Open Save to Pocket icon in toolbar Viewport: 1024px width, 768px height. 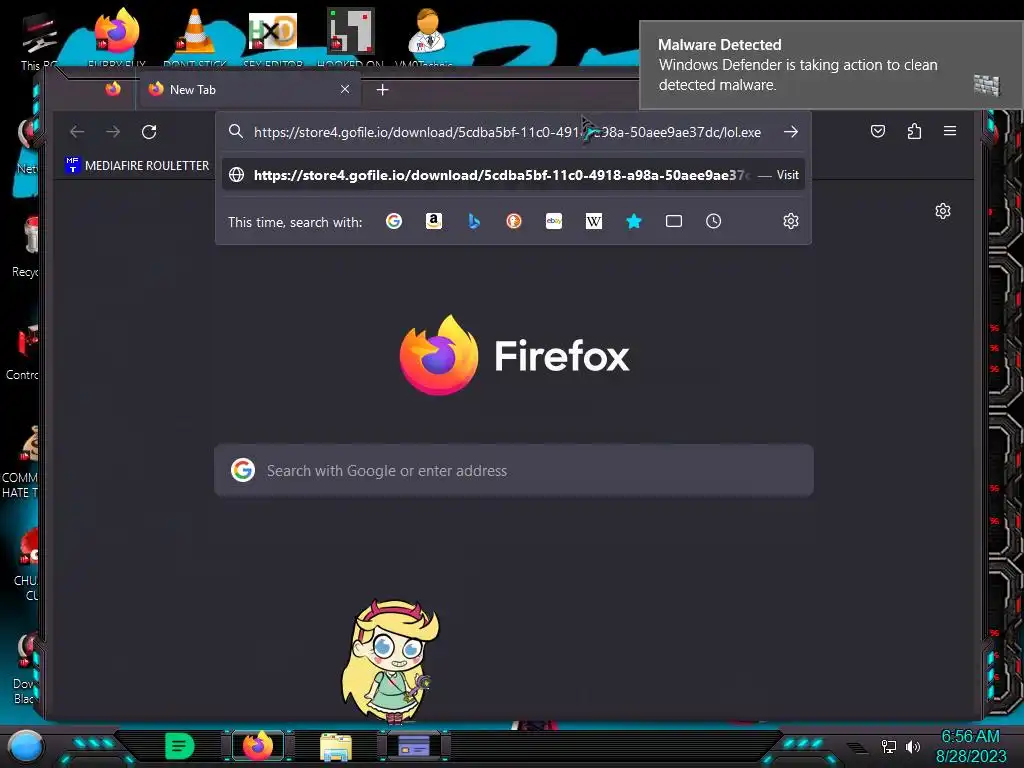click(878, 131)
